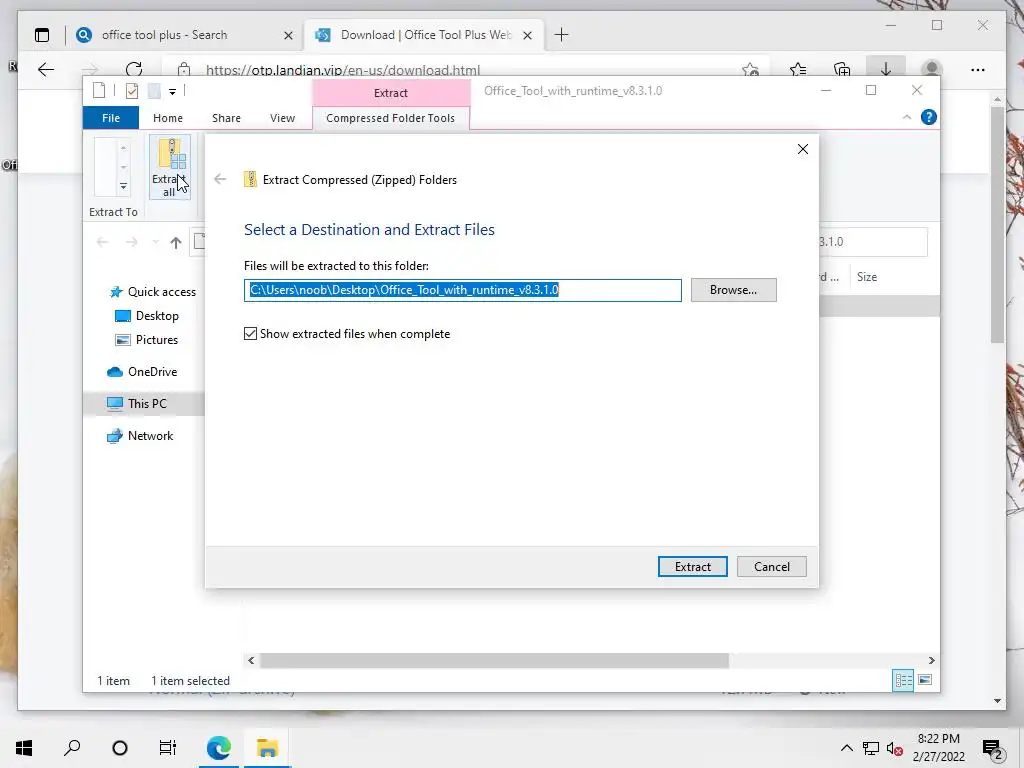Screen dimensions: 1024x768
Task: Click the Extract all ribbon icon
Action: (170, 167)
